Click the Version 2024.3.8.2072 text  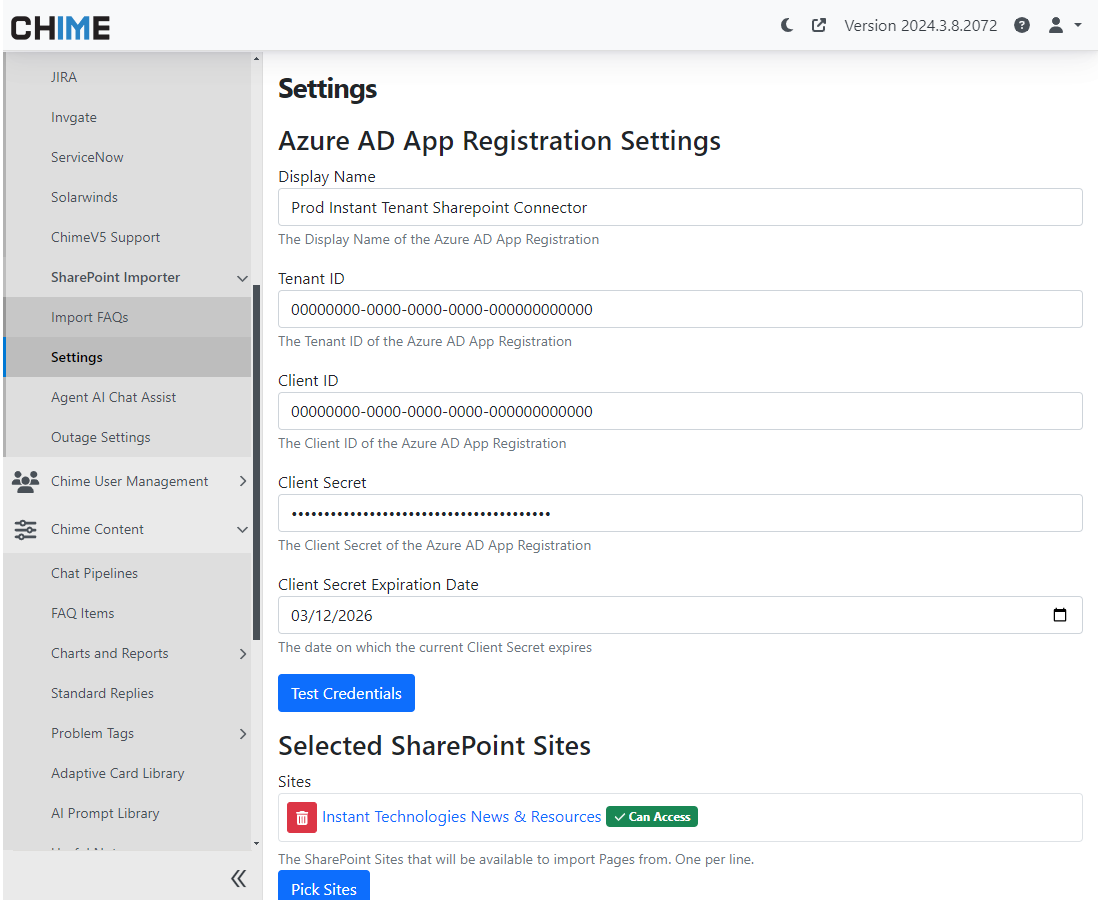(x=920, y=26)
